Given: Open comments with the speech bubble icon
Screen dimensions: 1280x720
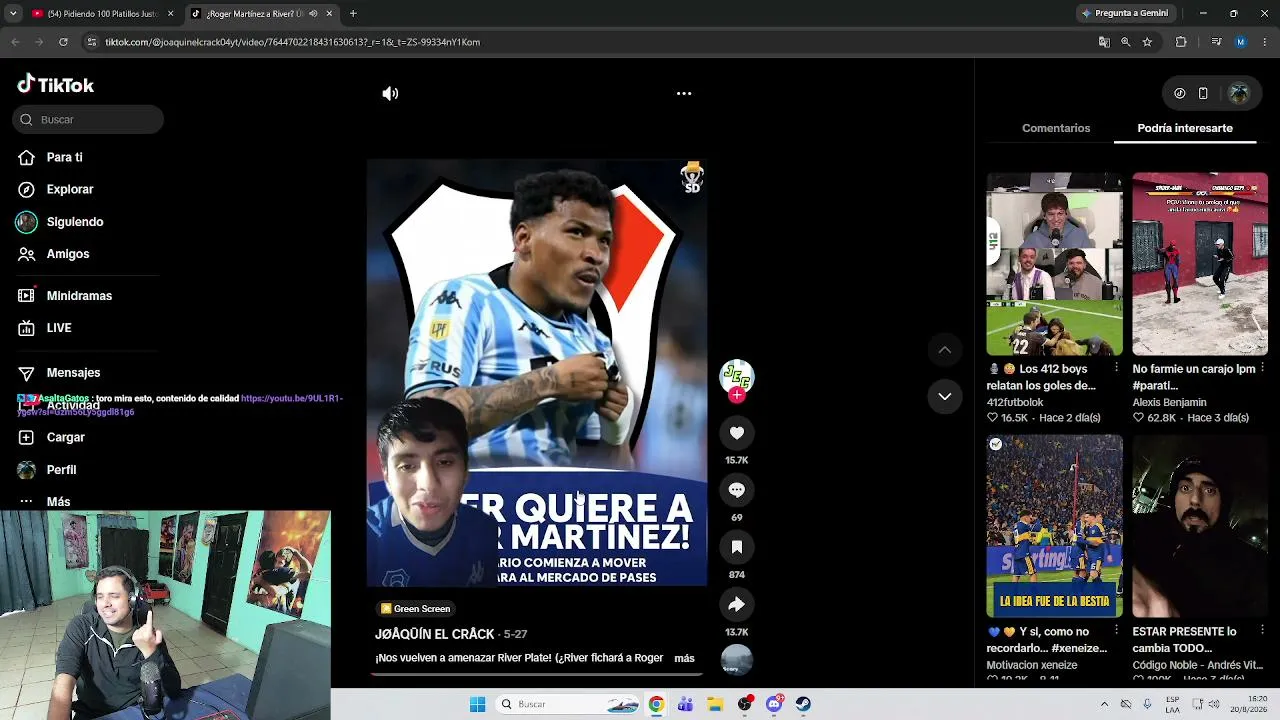Looking at the screenshot, I should click(737, 490).
